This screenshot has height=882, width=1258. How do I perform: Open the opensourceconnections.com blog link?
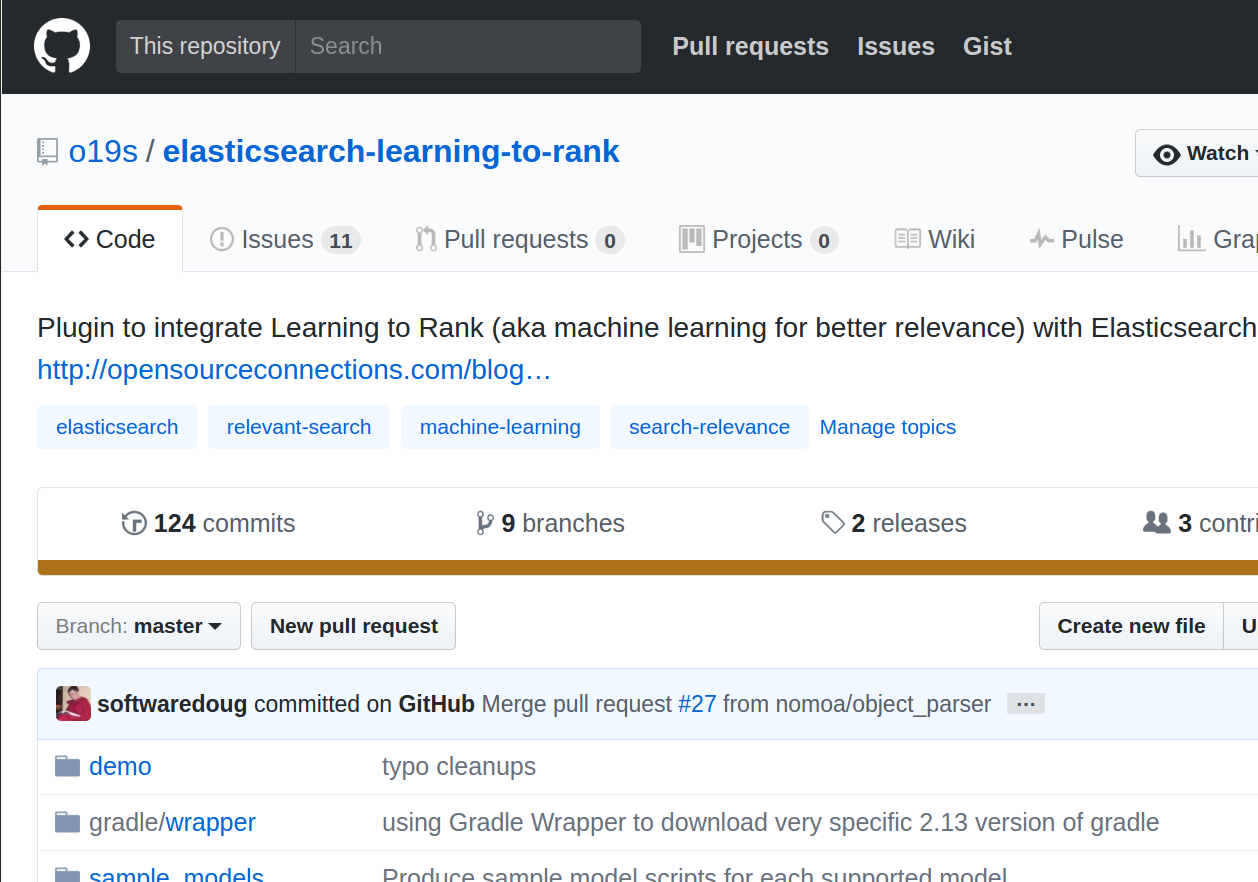pyautogui.click(x=294, y=370)
